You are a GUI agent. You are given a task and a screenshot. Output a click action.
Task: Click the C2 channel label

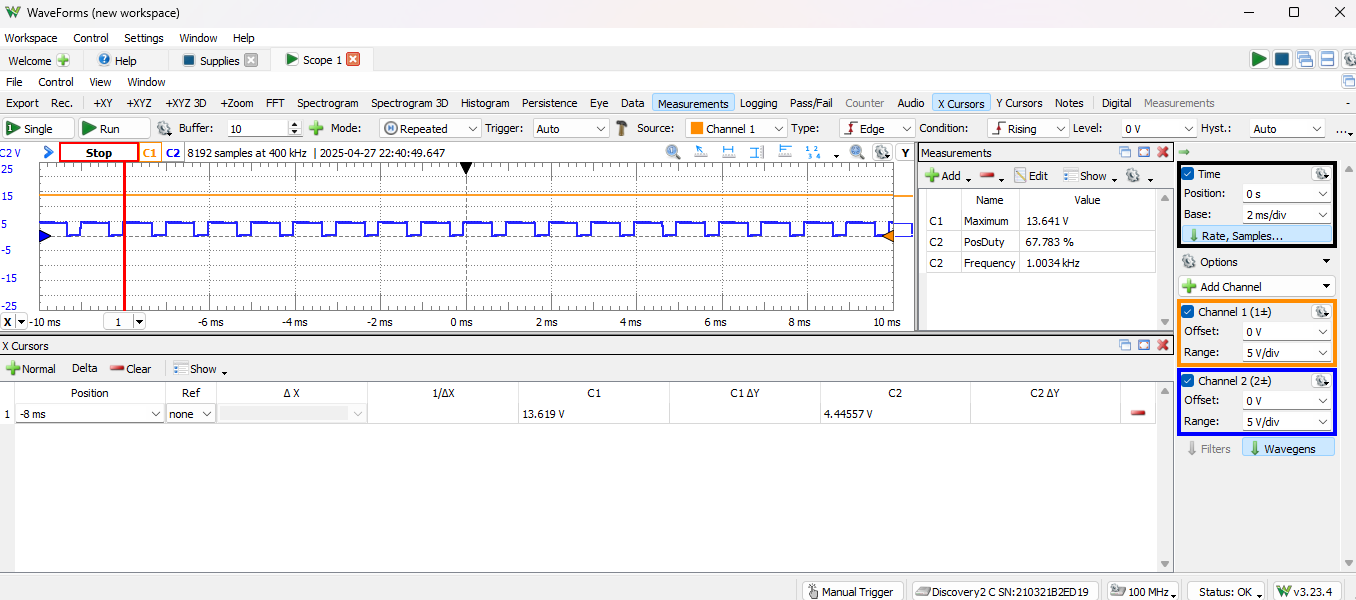click(x=173, y=153)
